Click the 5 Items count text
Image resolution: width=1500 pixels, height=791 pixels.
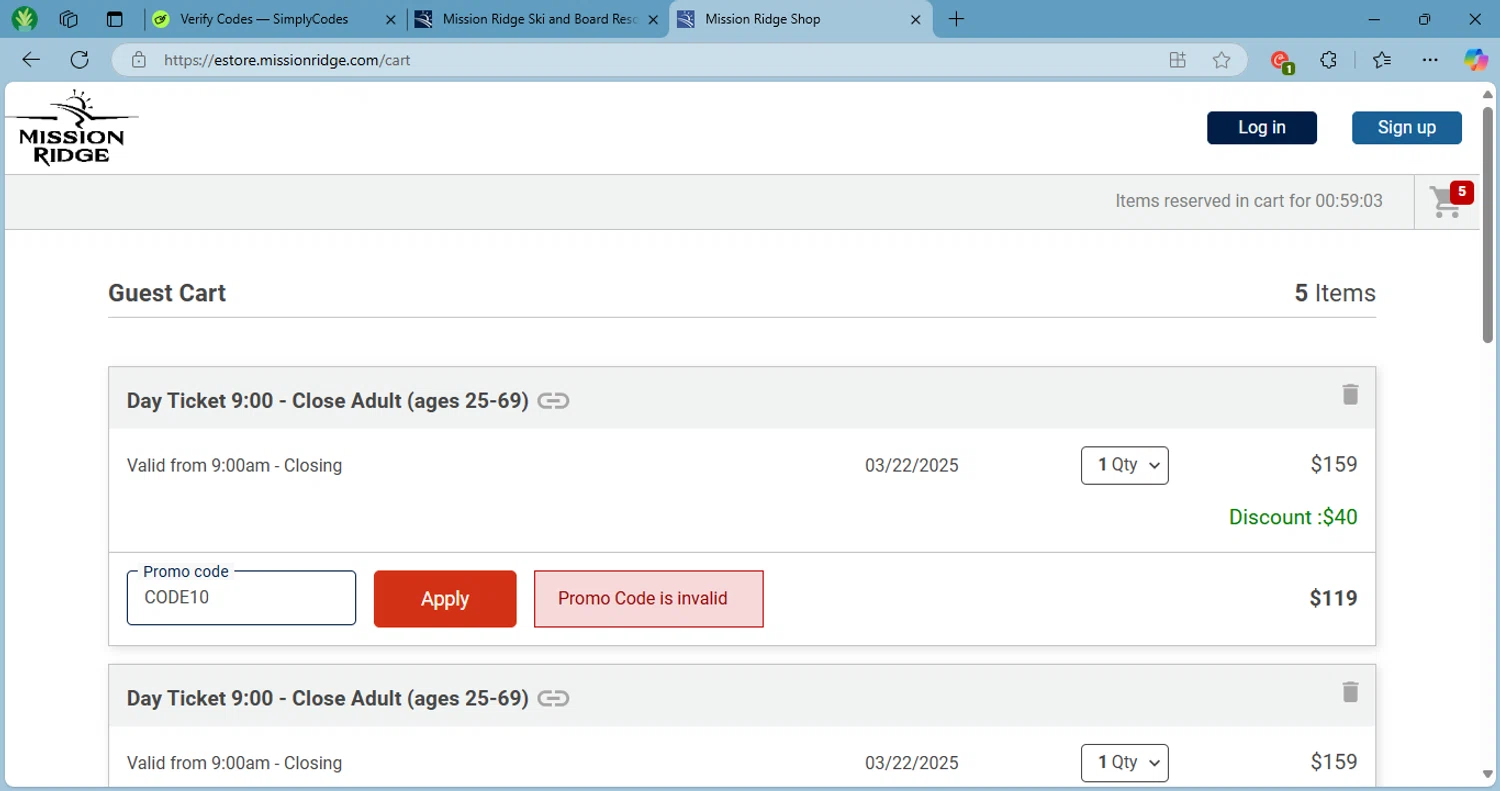(1335, 293)
